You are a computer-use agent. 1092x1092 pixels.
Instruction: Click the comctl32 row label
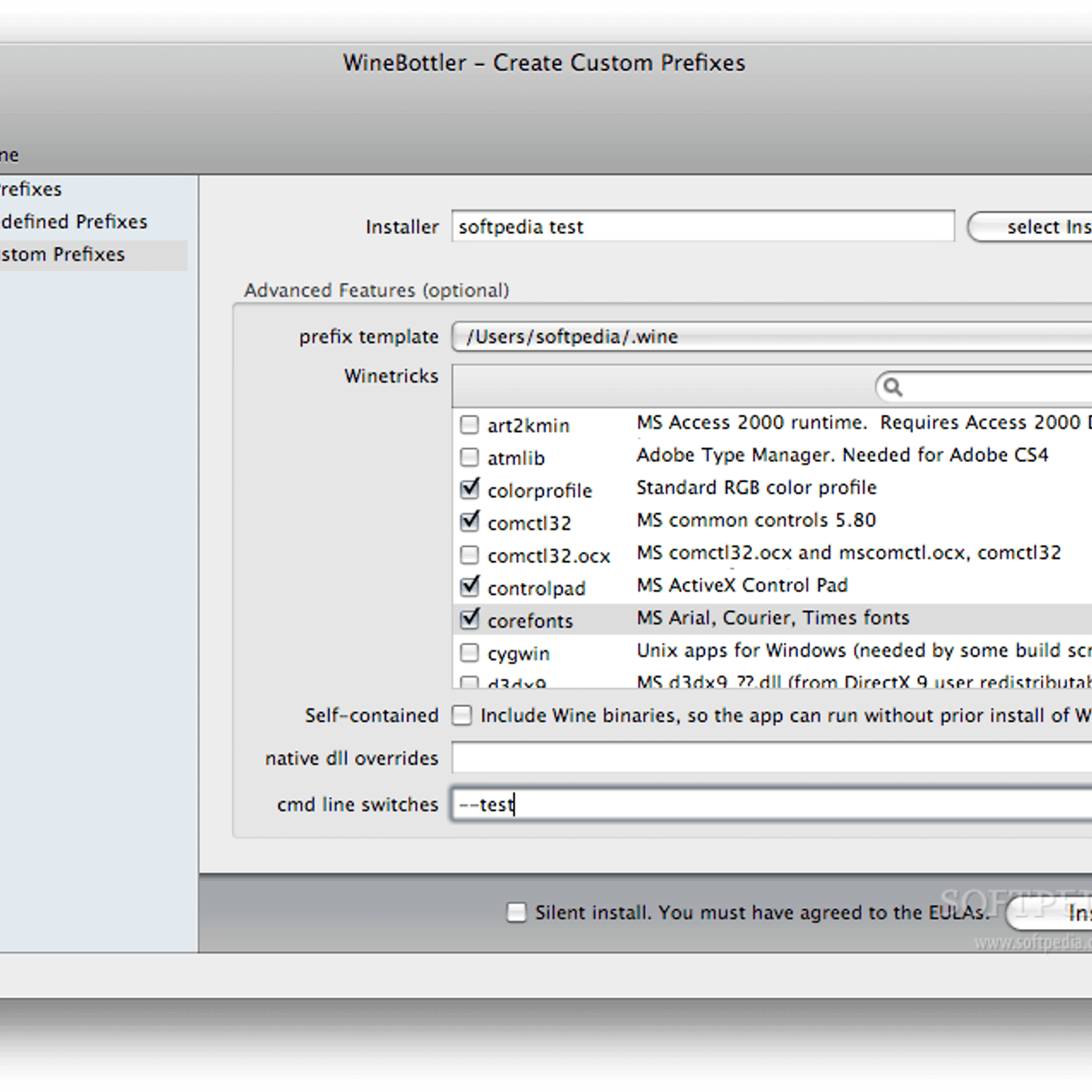[x=530, y=523]
